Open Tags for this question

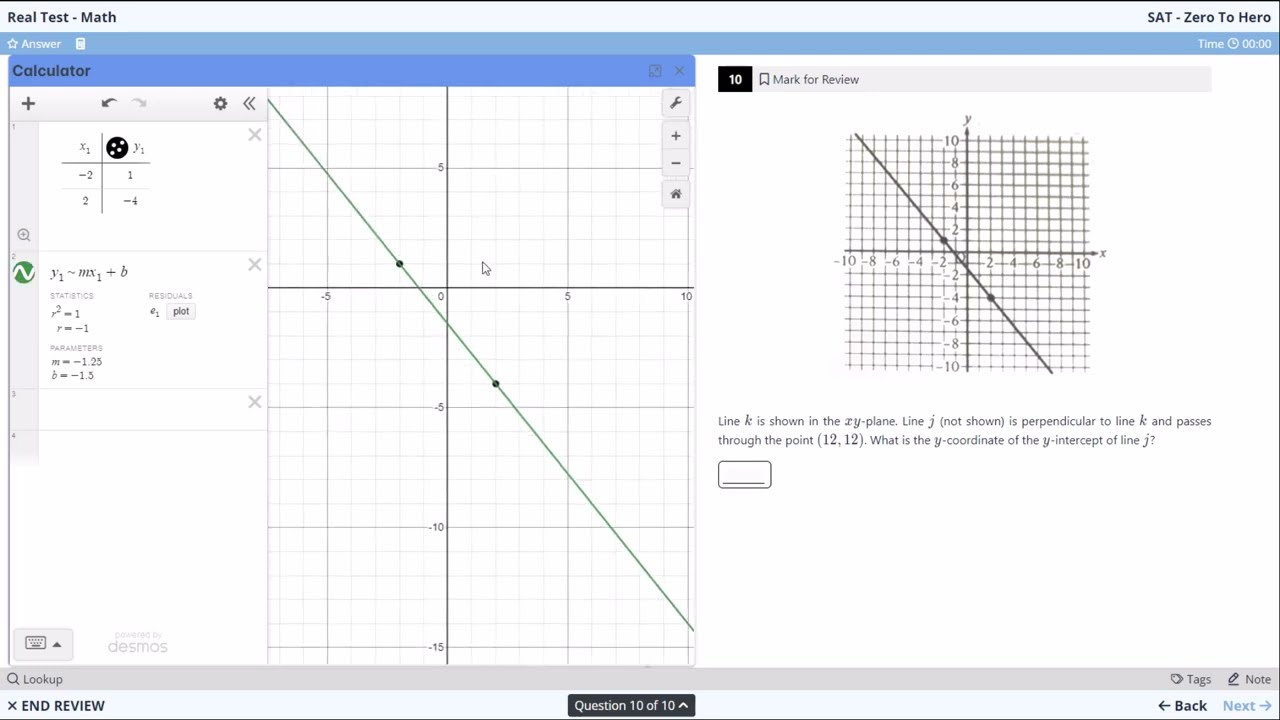click(1191, 679)
